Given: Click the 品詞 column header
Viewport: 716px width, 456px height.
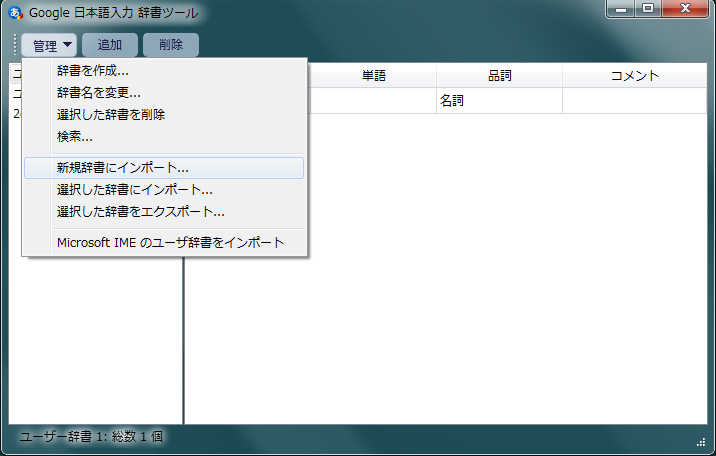Looking at the screenshot, I should click(500, 76).
